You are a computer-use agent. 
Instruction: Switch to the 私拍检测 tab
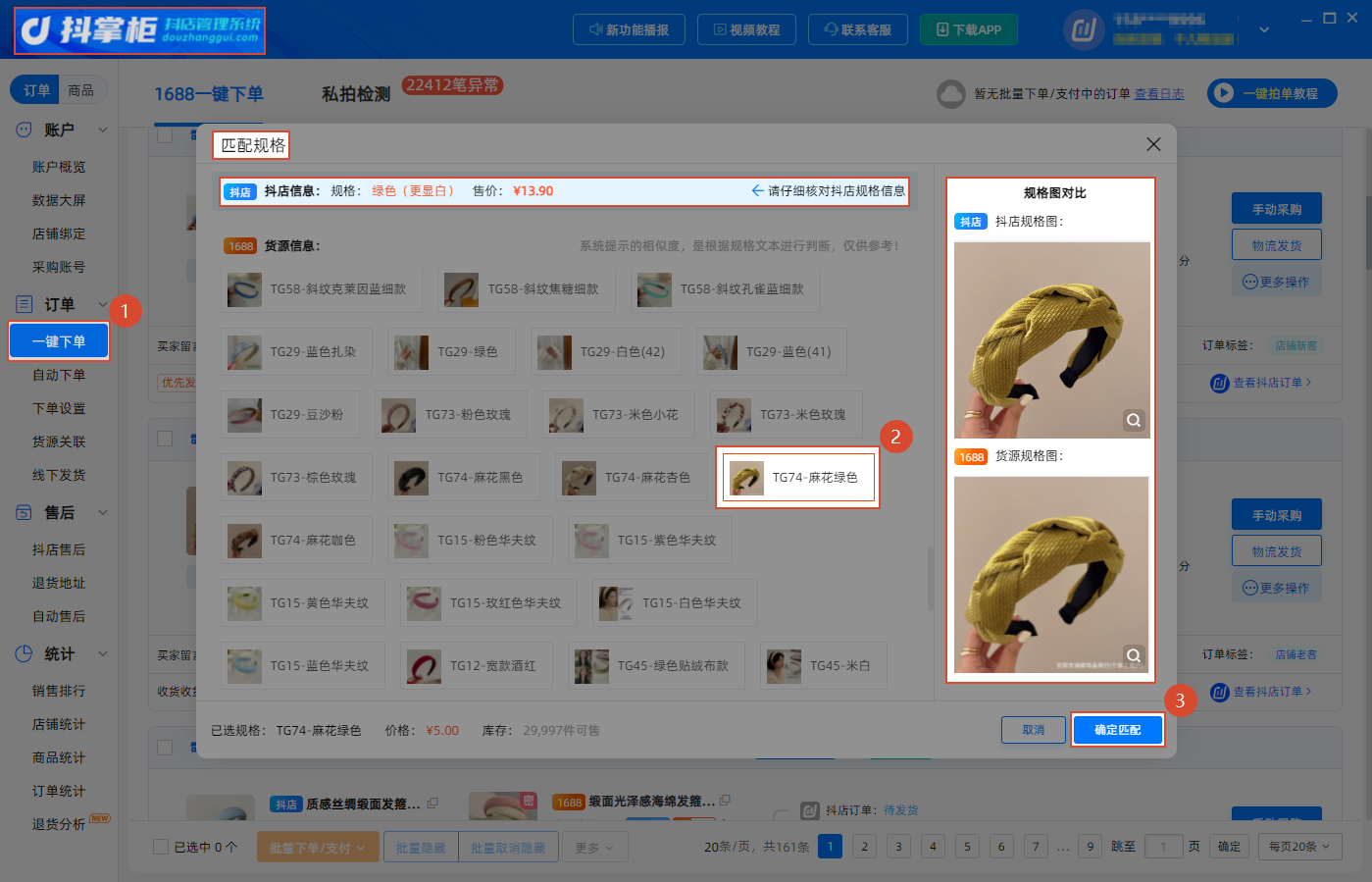[x=356, y=94]
